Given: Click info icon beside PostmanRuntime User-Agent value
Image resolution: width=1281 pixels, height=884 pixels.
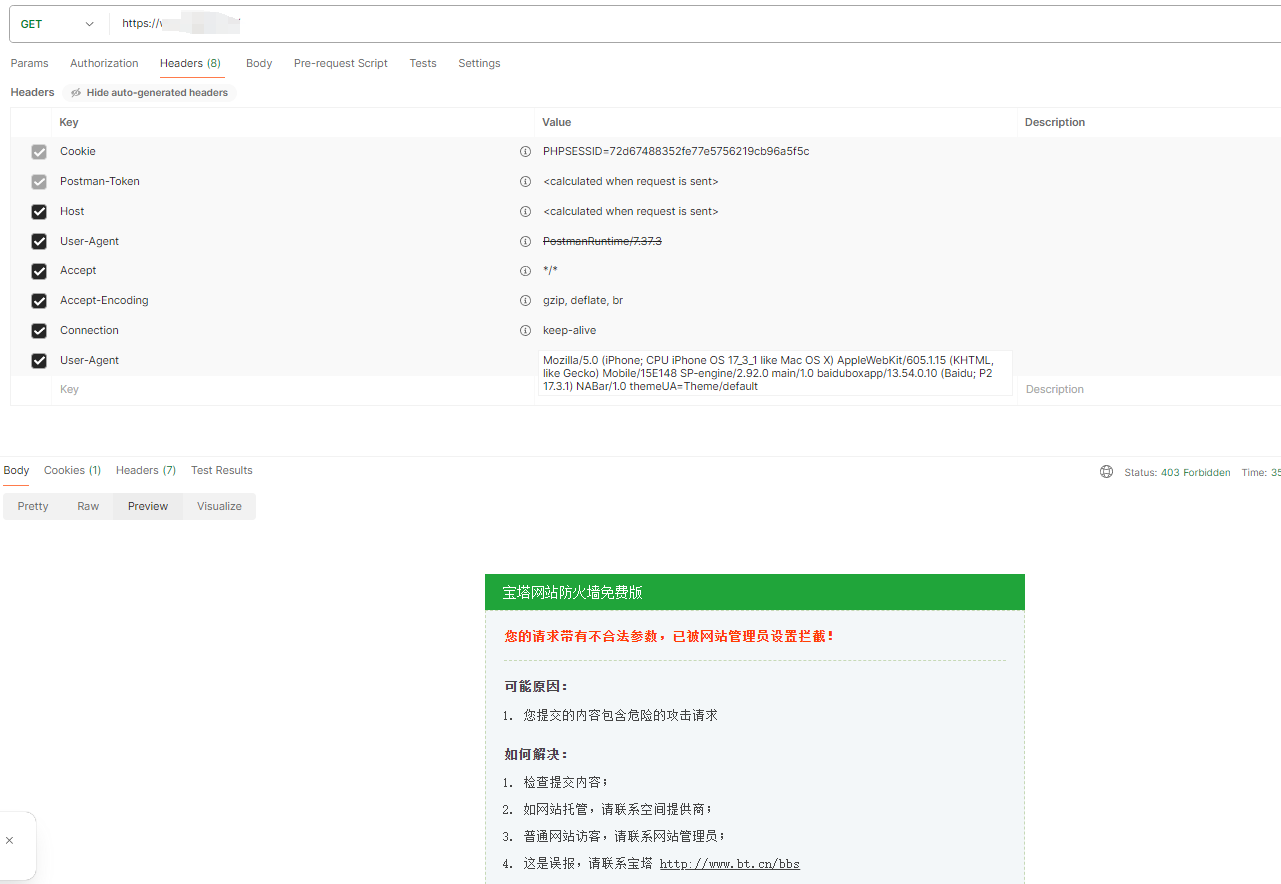Looking at the screenshot, I should point(525,242).
